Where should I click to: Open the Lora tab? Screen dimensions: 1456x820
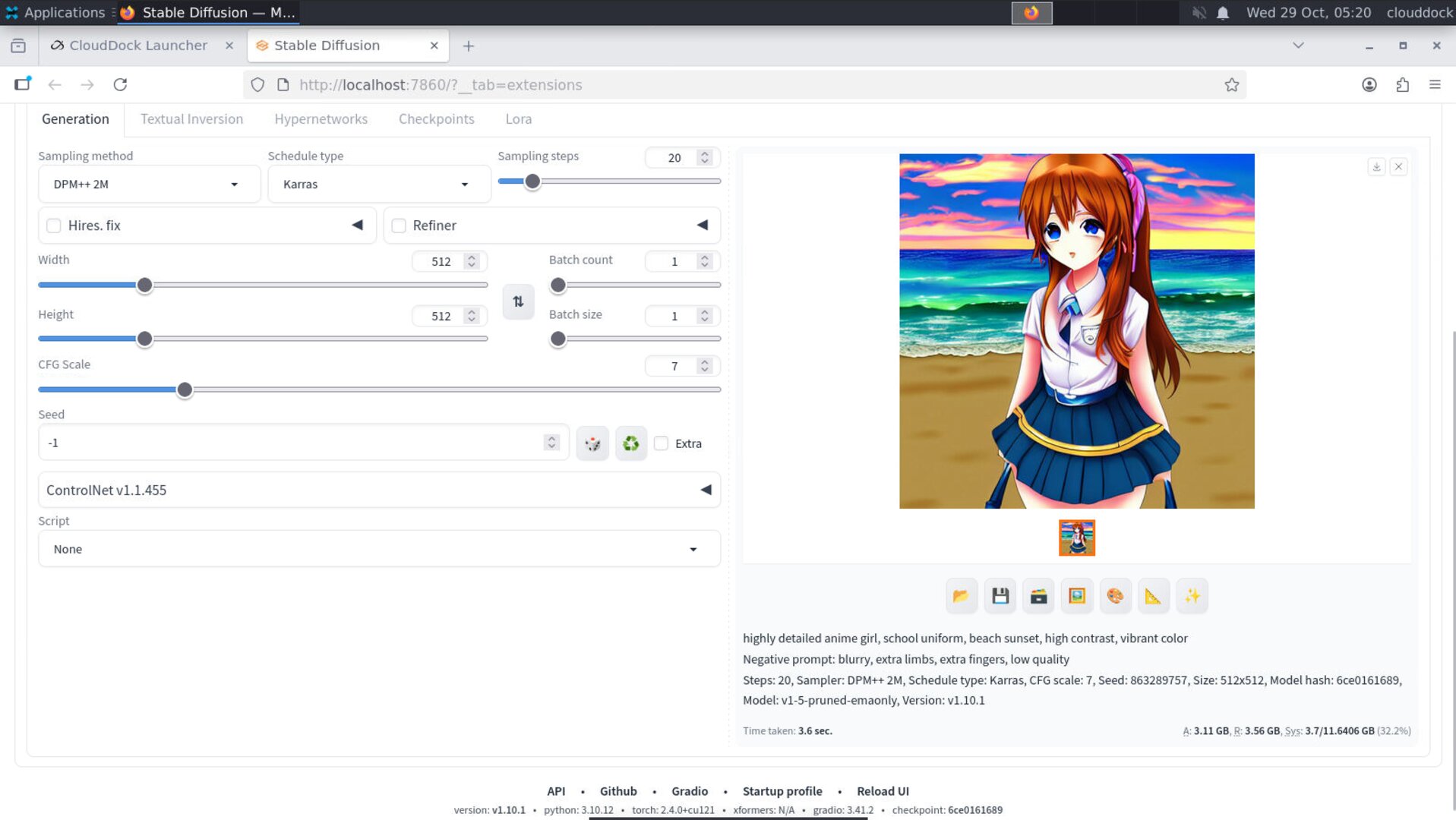point(519,119)
